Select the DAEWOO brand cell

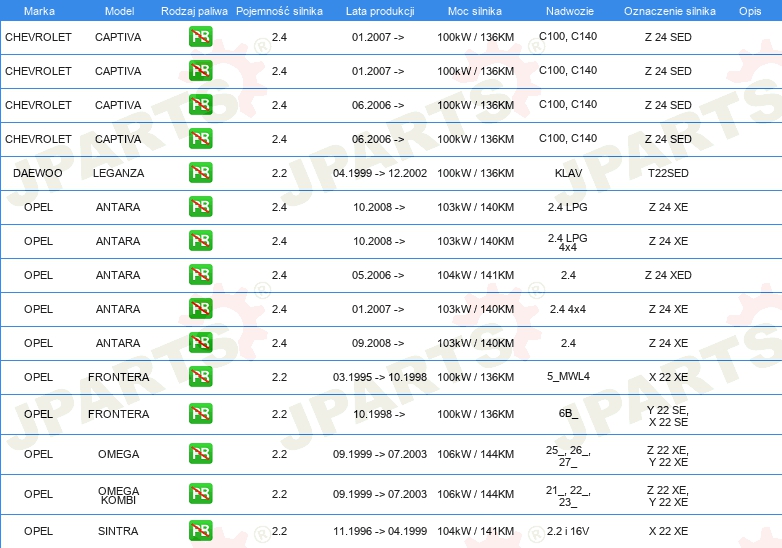coord(38,173)
